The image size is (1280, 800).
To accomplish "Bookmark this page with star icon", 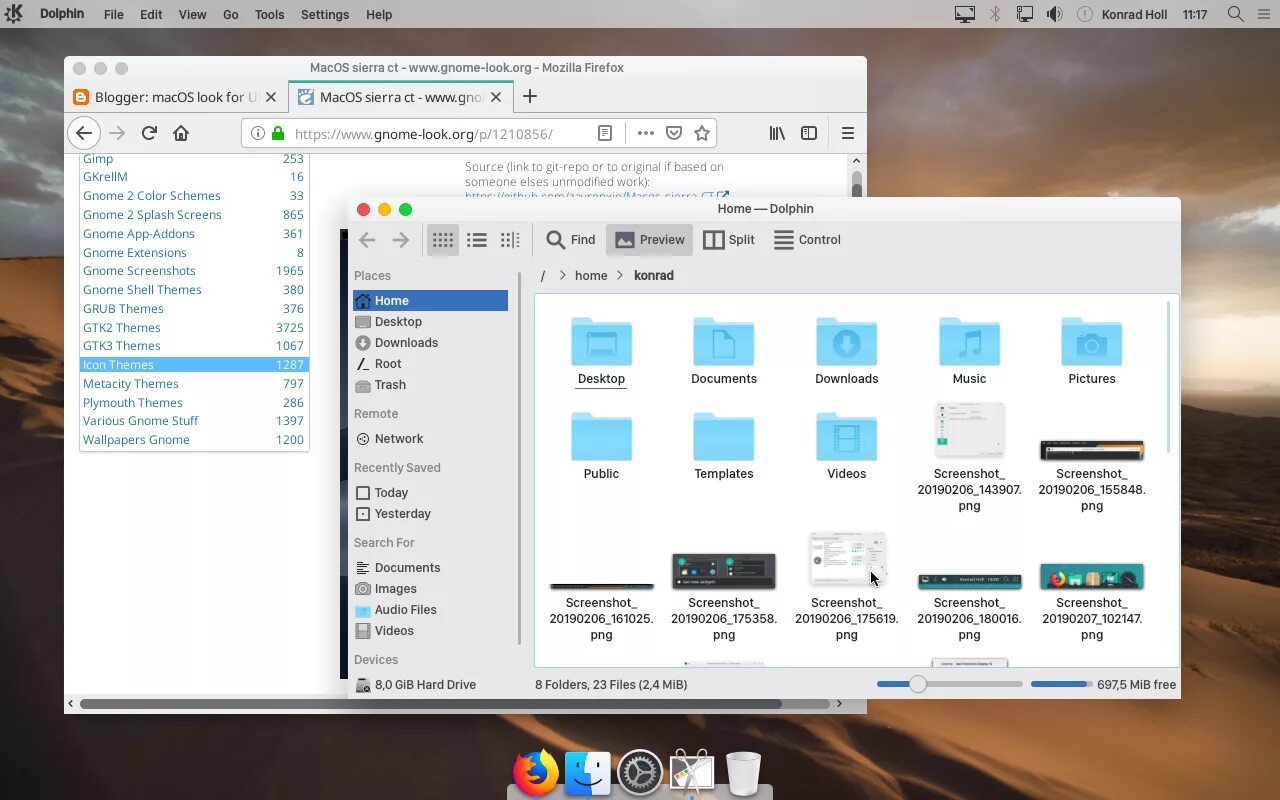I will [x=702, y=133].
